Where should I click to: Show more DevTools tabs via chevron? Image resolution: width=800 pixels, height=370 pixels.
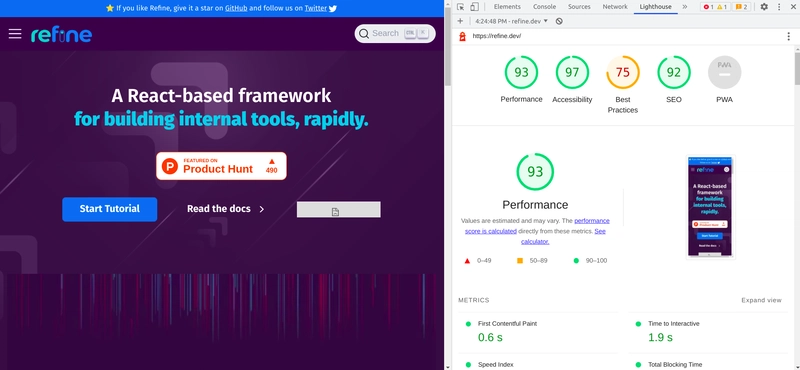(685, 7)
